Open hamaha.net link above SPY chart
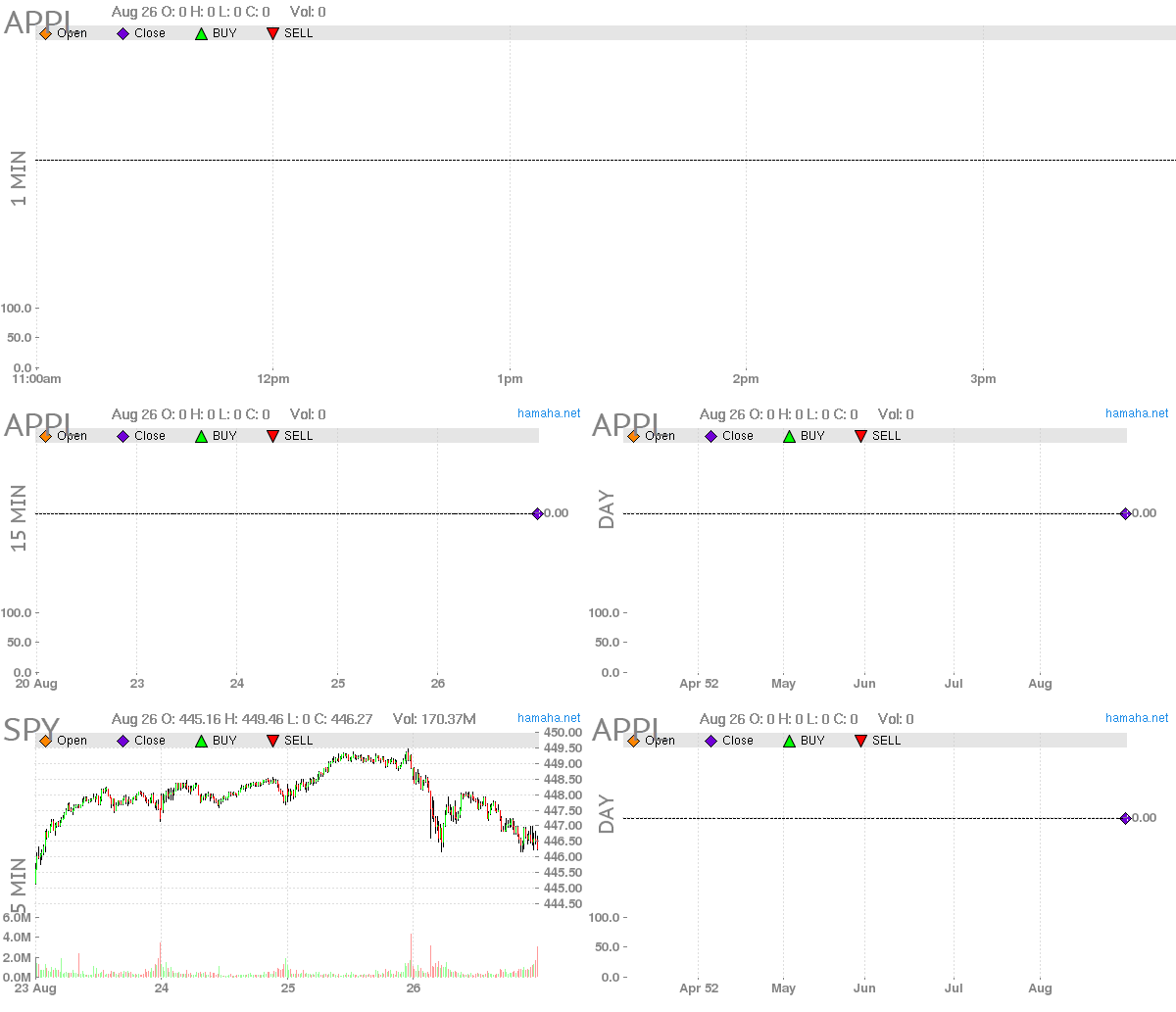Image resolution: width=1176 pixels, height=1012 pixels. click(549, 718)
